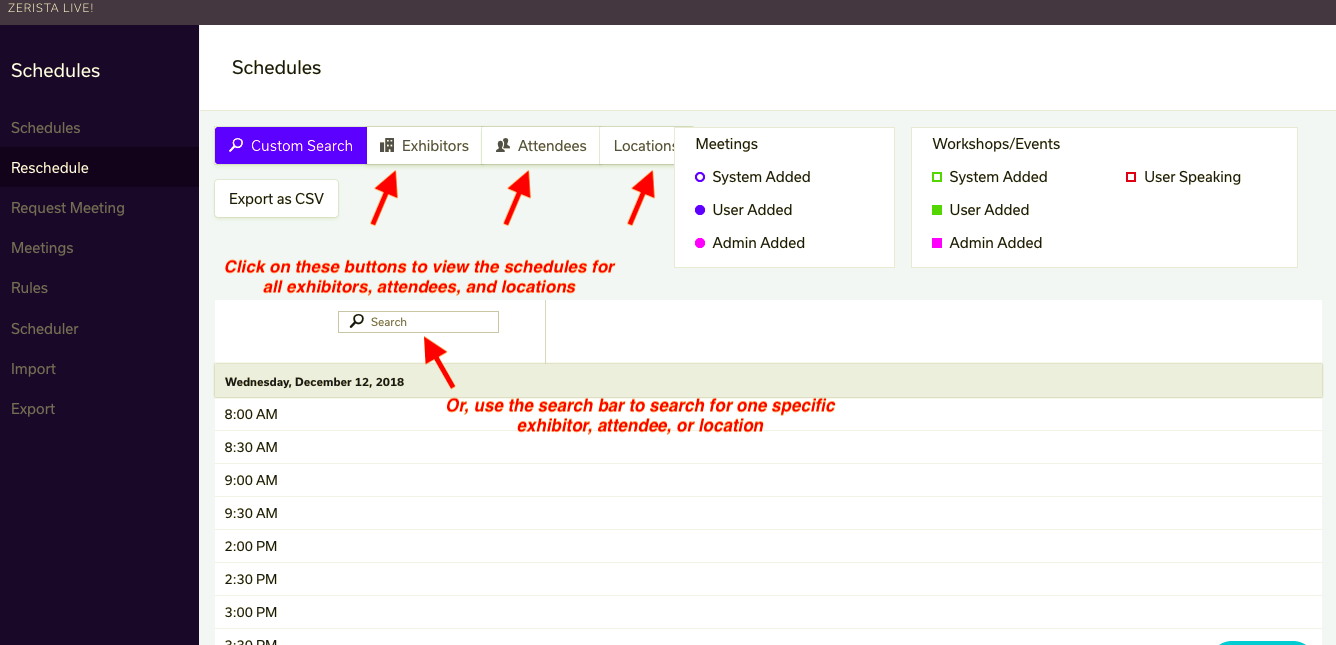
Task: Open the Custom Search tab
Action: (x=291, y=145)
